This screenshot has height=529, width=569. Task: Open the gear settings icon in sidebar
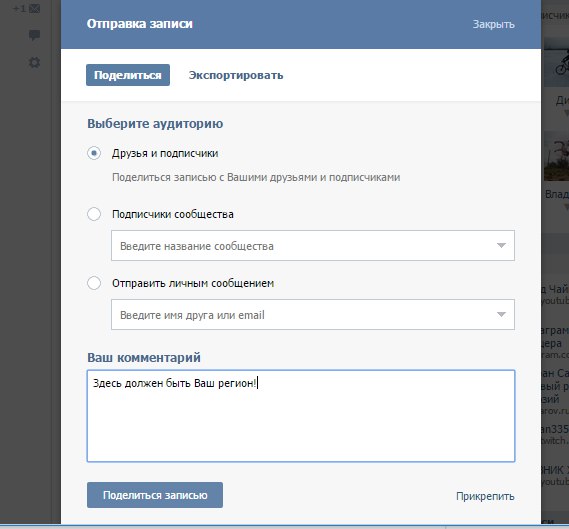click(x=34, y=62)
